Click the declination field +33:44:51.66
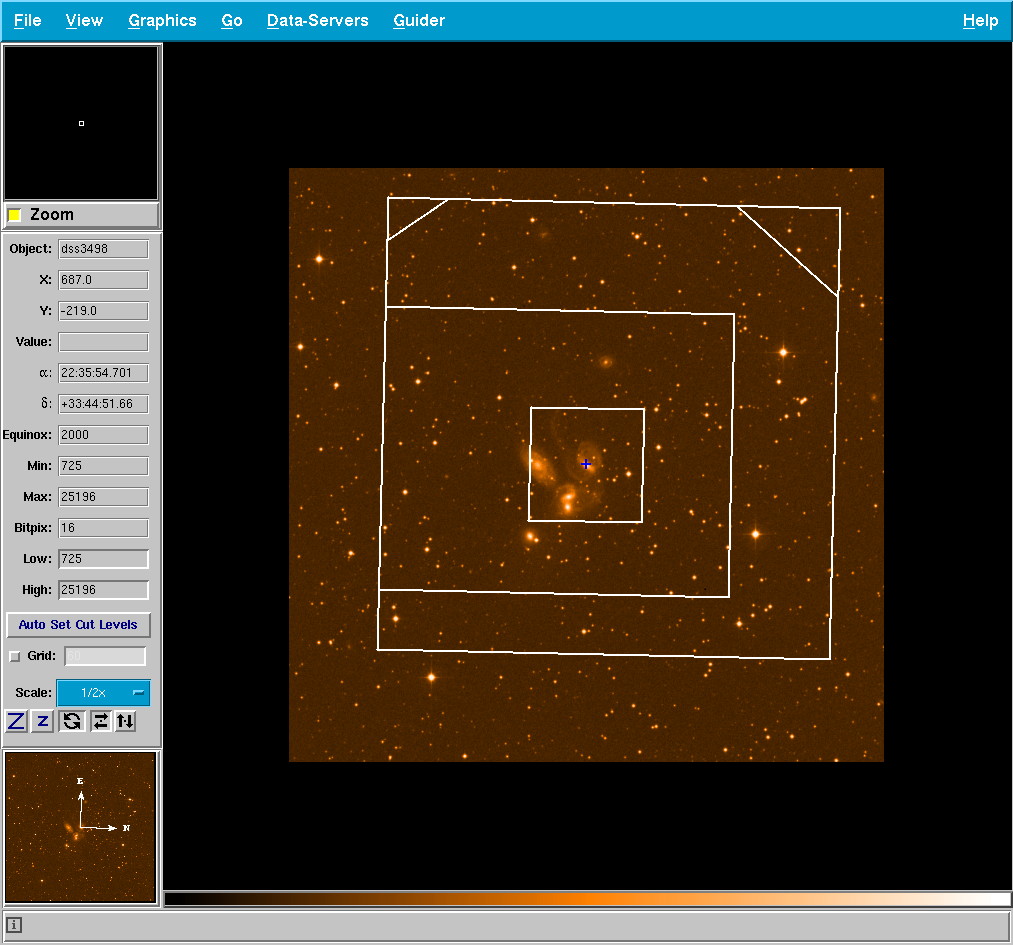The image size is (1013, 945). (x=103, y=404)
